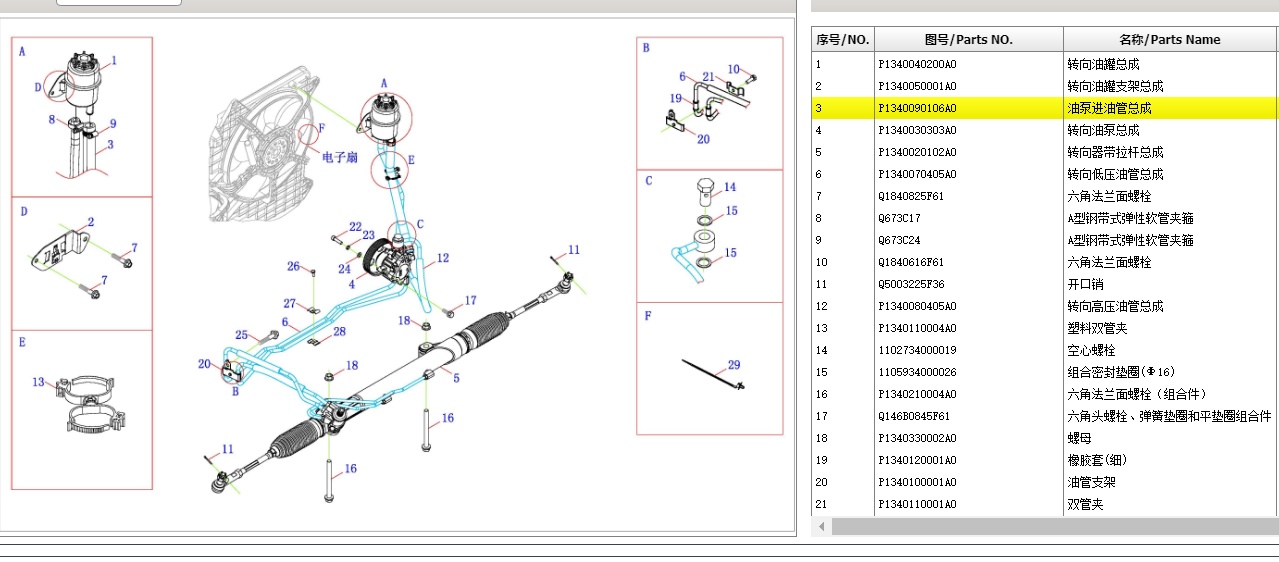Click the 序号/NO. column header
The width and height of the screenshot is (1279, 562).
pyautogui.click(x=843, y=40)
